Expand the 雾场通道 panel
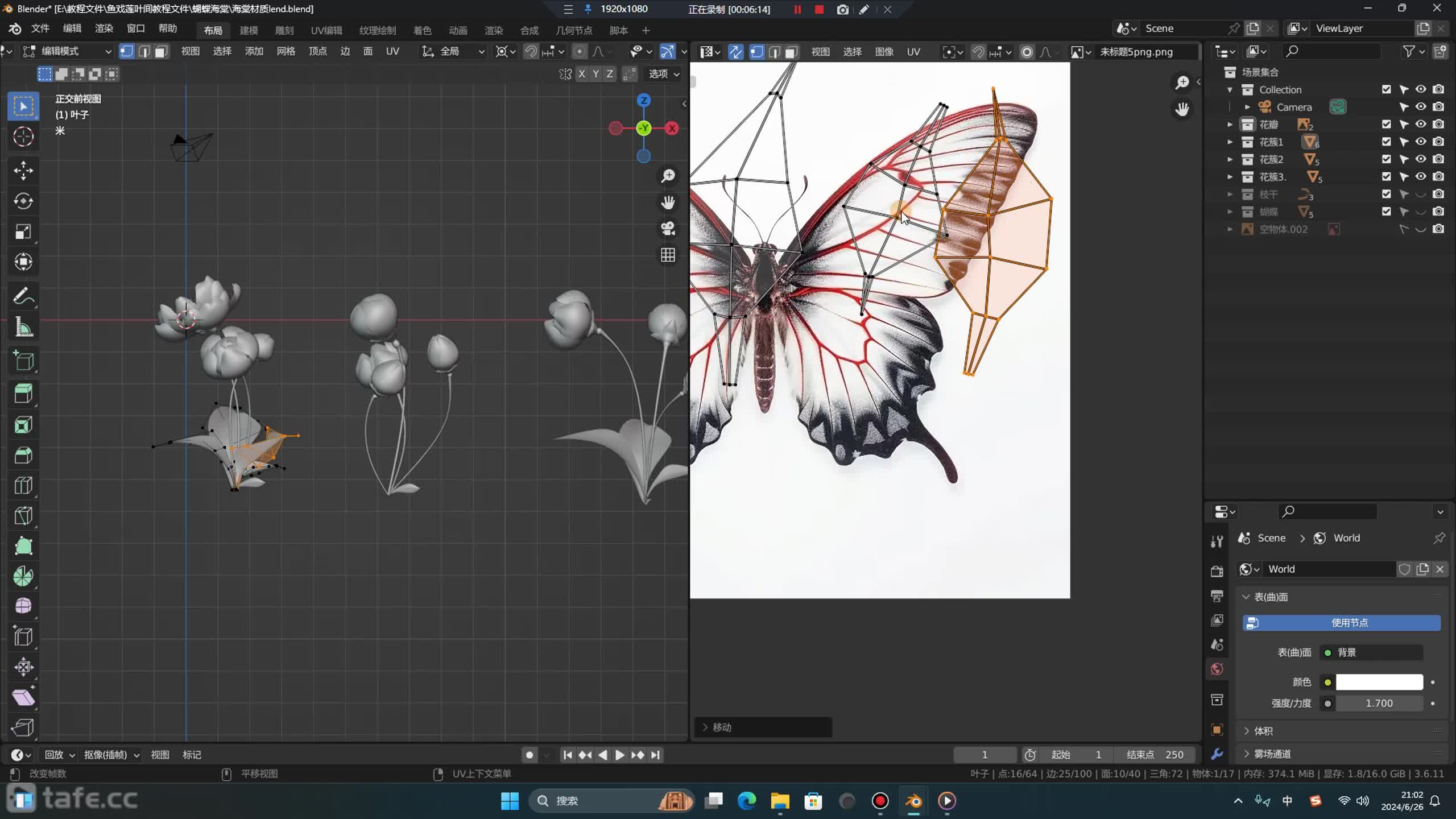The image size is (1456, 819). tap(1272, 754)
